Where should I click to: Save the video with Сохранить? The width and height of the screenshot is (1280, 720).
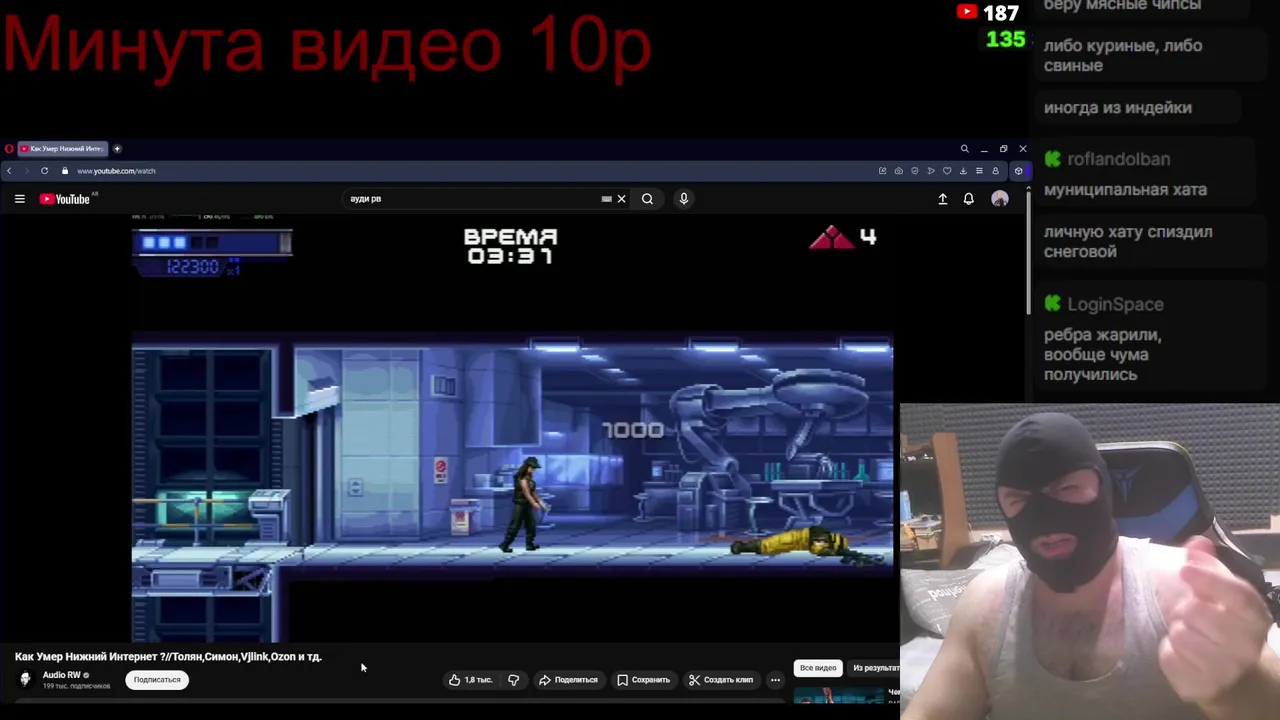(643, 680)
